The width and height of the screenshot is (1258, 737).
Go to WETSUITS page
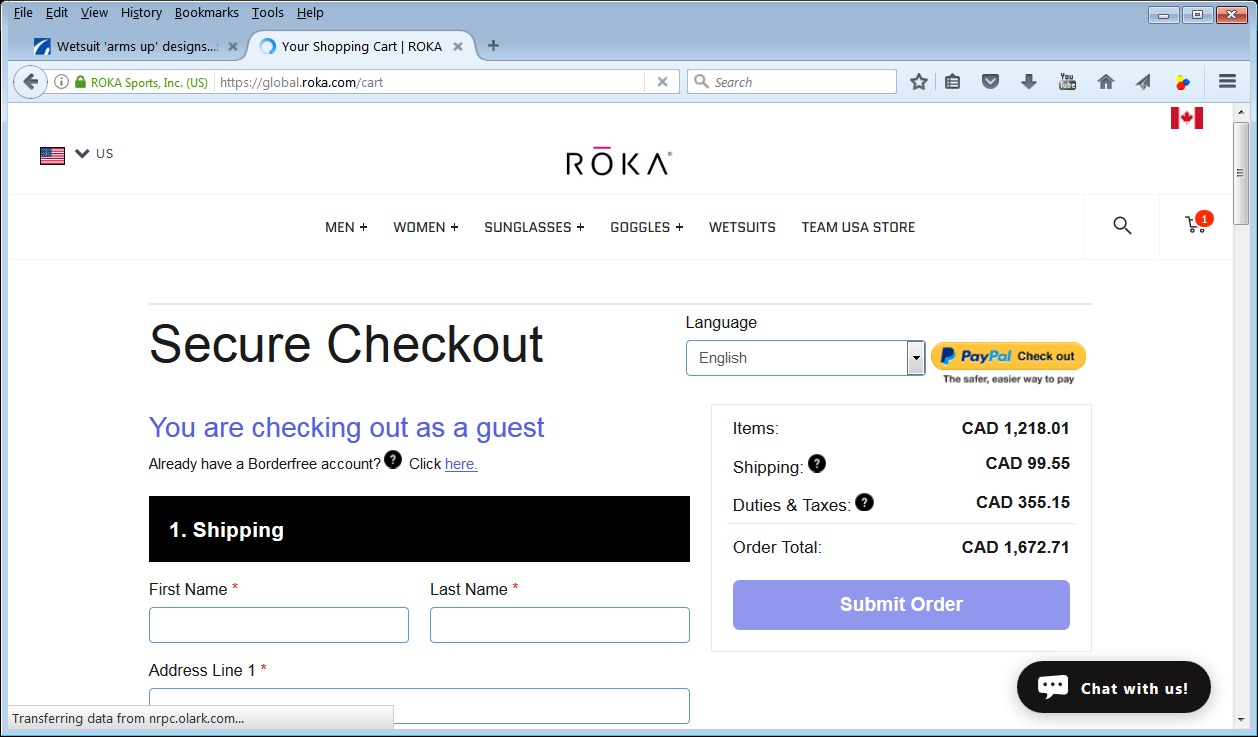pos(742,227)
